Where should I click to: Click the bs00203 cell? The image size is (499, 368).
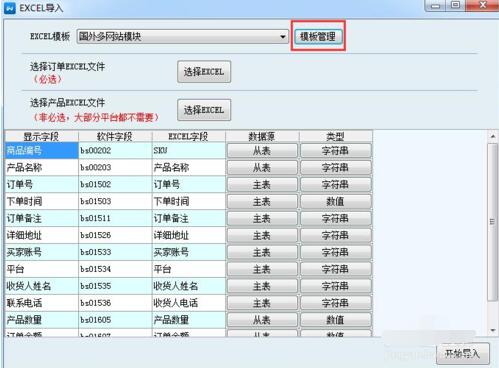tap(115, 167)
